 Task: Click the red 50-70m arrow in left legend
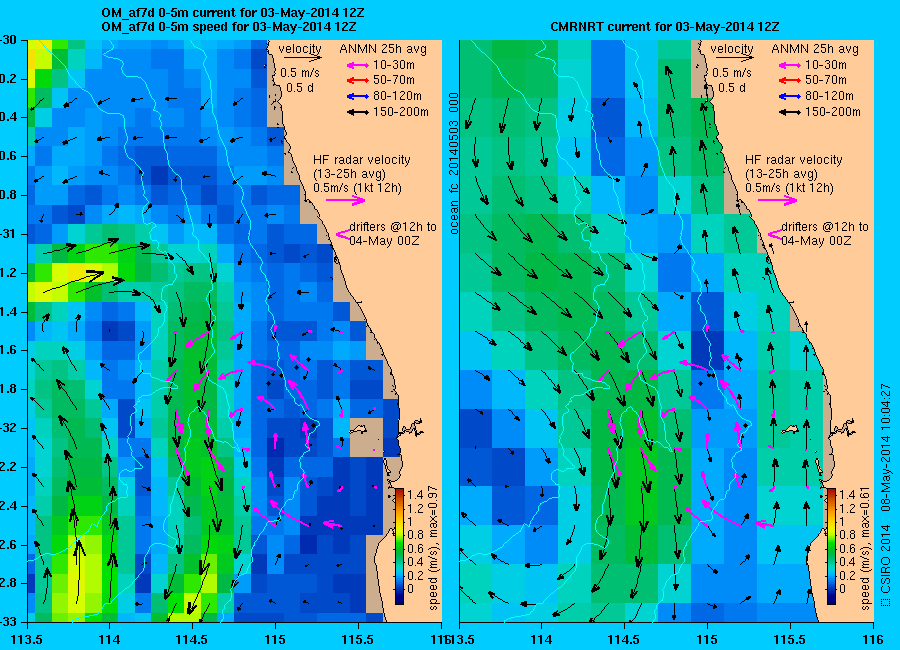pyautogui.click(x=357, y=80)
